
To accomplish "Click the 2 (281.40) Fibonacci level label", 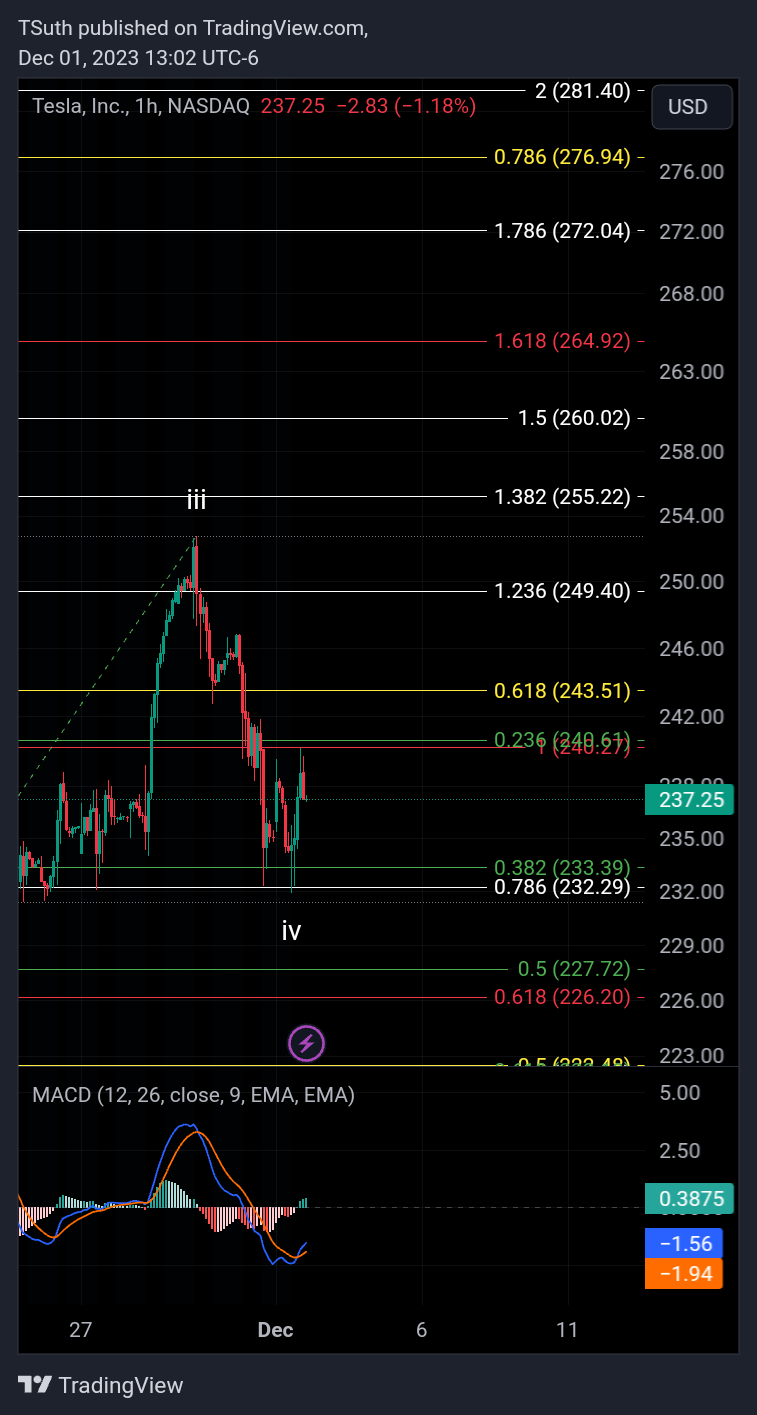I will pyautogui.click(x=583, y=91).
